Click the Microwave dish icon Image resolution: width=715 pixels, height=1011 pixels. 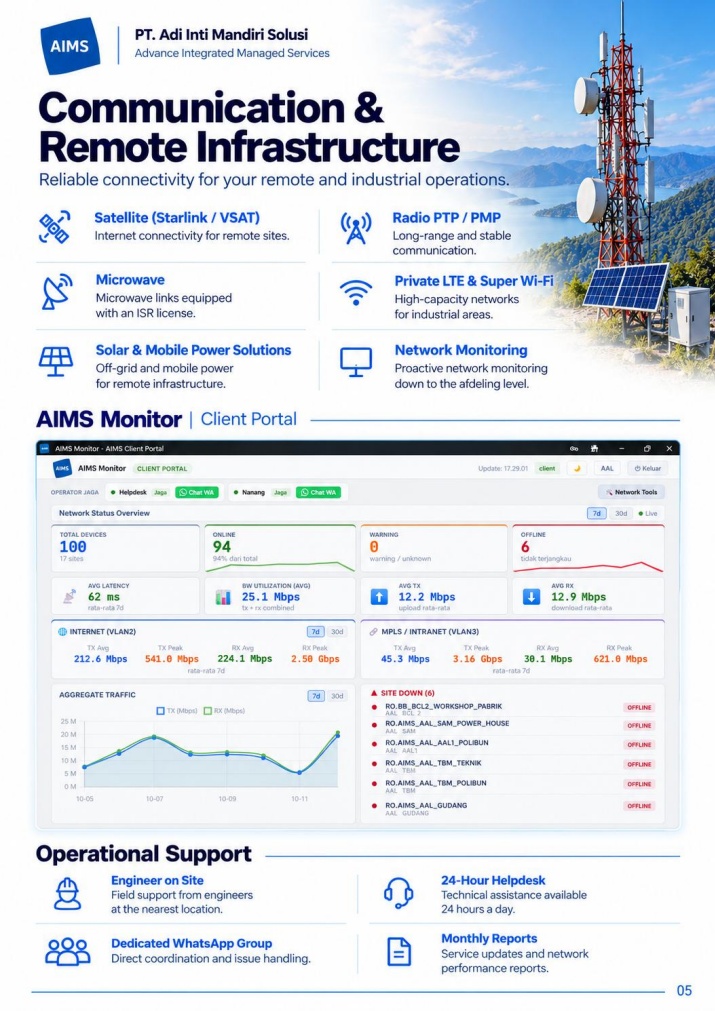(x=57, y=291)
